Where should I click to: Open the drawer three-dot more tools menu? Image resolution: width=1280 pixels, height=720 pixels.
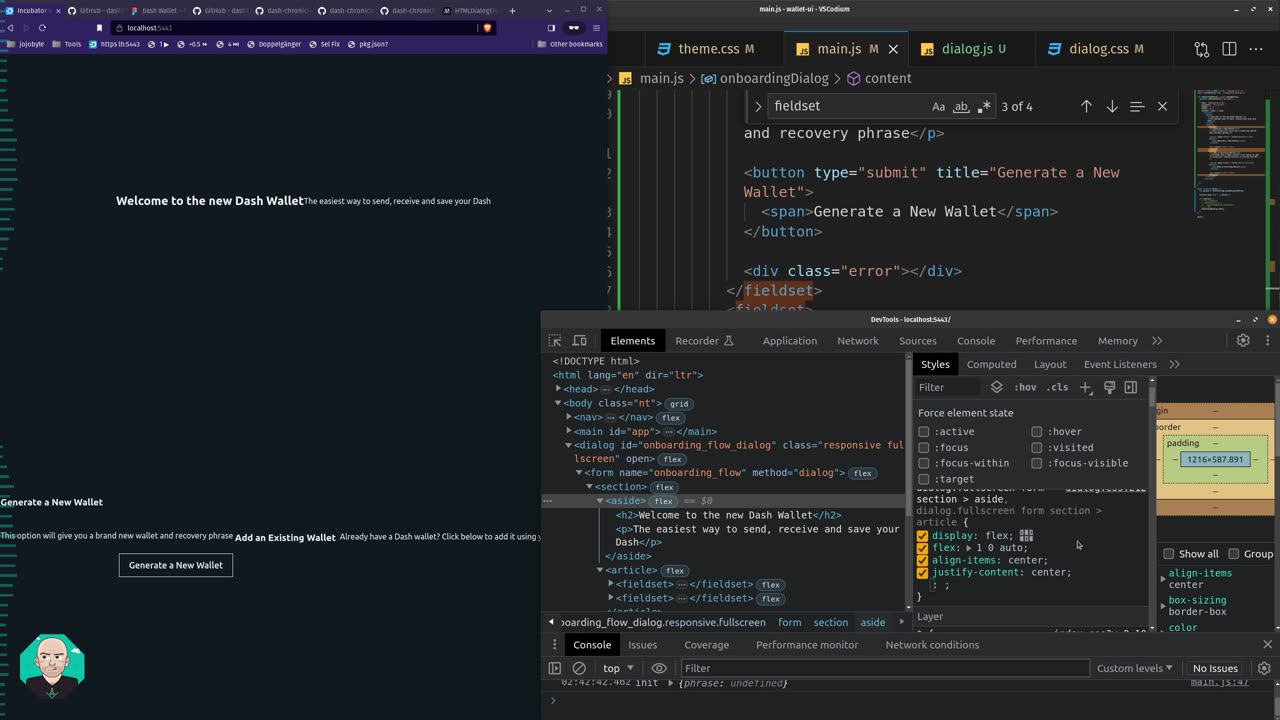(x=555, y=645)
